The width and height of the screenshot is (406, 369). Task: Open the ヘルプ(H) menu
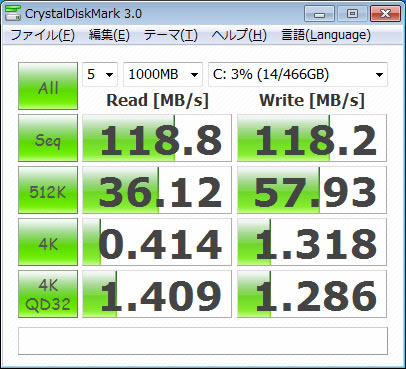[x=239, y=35]
